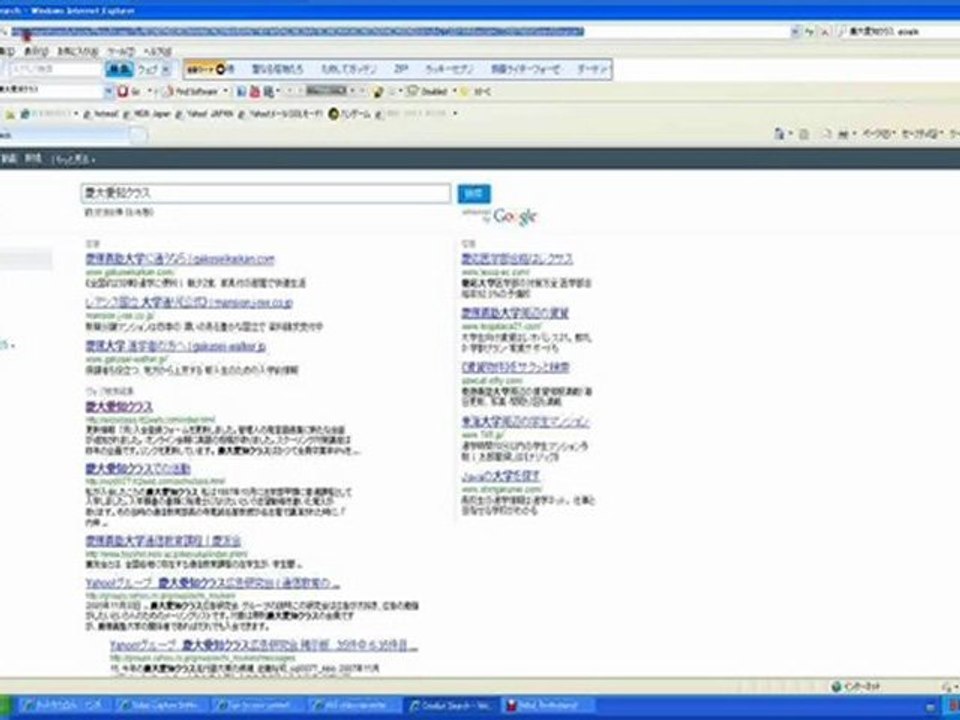Open the Yahoo!メール favorite link
This screenshot has height=720, width=960.
(x=281, y=114)
